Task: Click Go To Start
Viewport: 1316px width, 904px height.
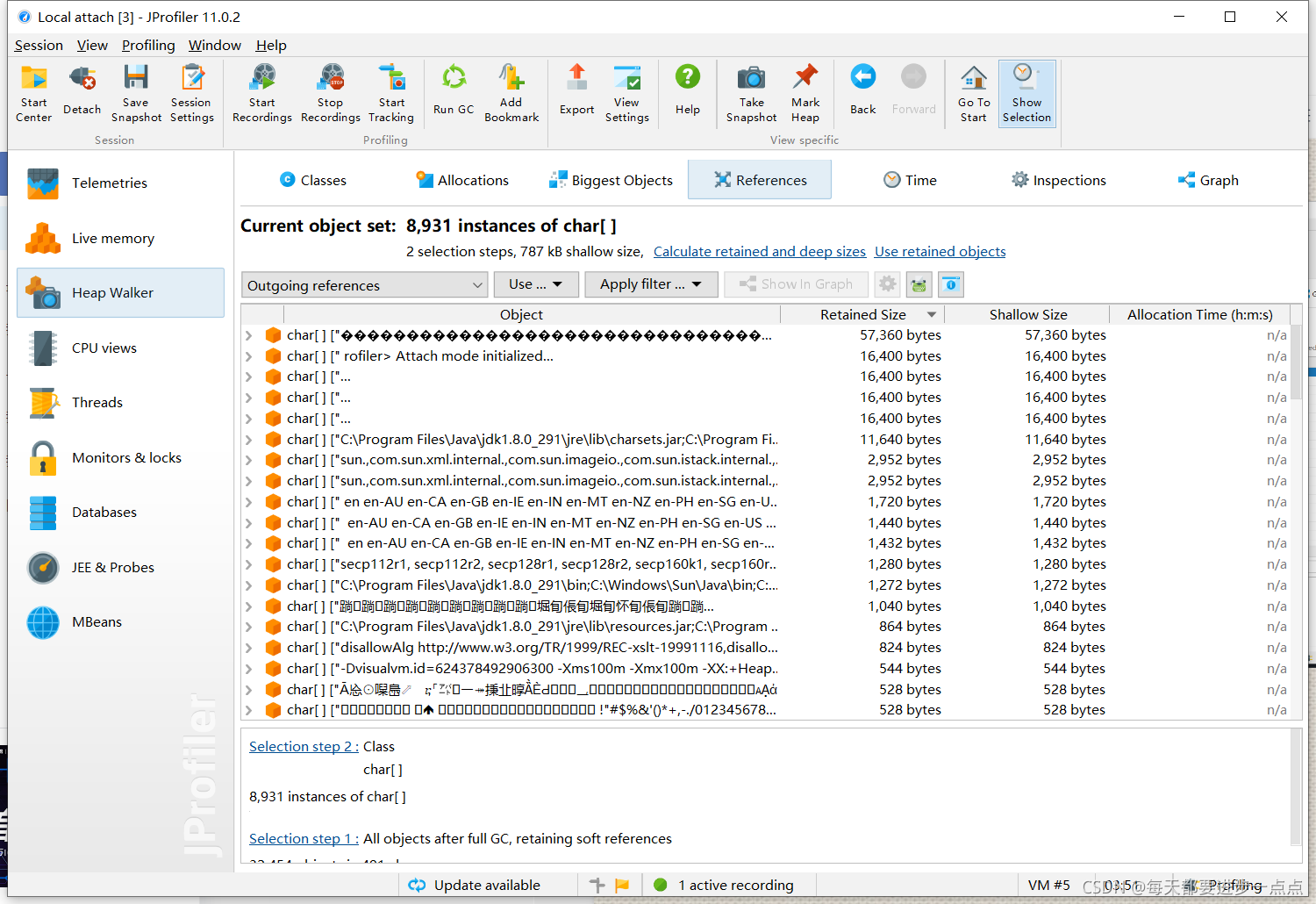Action: (974, 93)
